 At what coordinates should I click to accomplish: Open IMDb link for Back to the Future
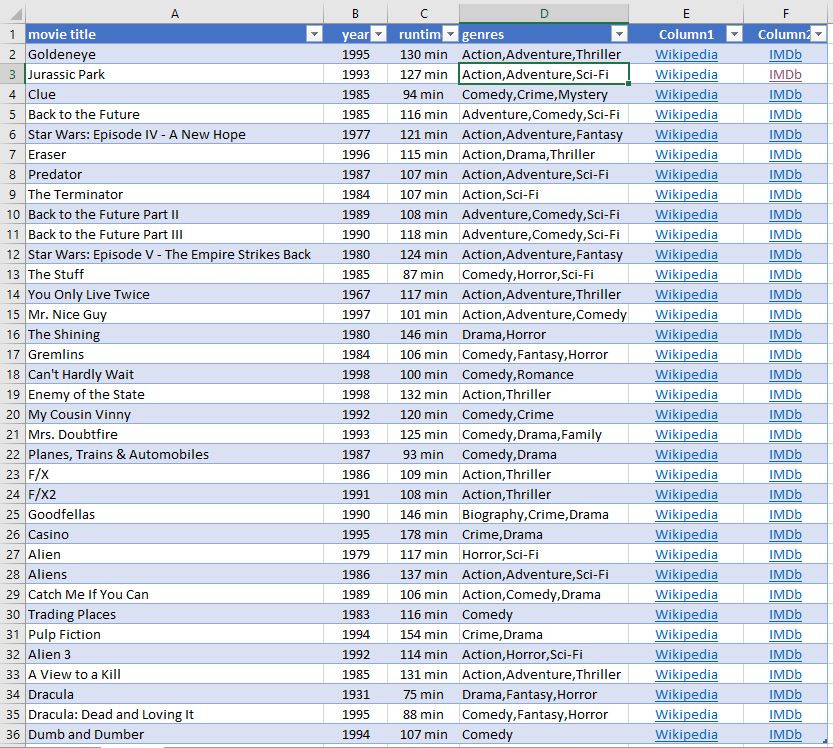[785, 115]
